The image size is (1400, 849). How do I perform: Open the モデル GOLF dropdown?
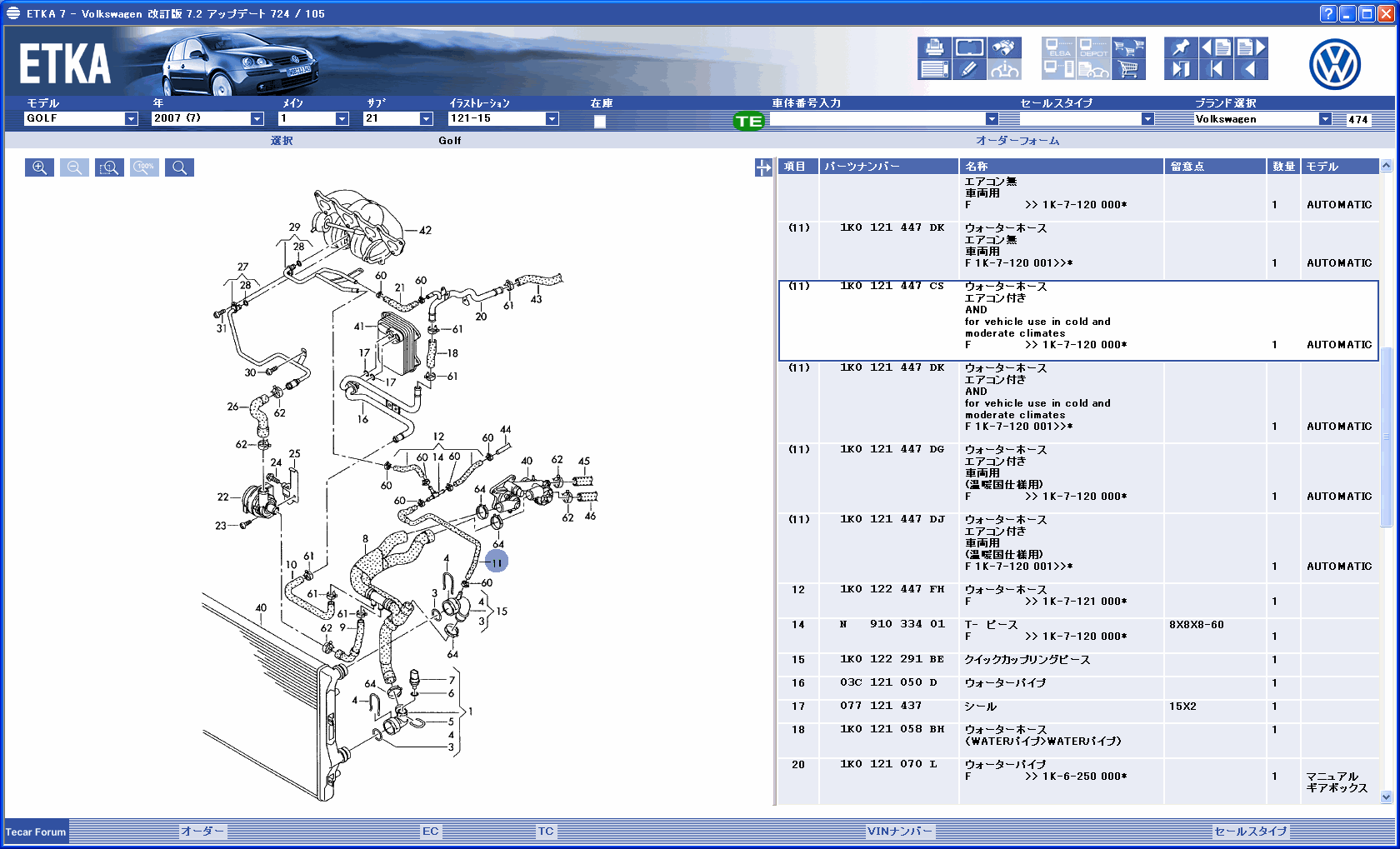tap(131, 119)
